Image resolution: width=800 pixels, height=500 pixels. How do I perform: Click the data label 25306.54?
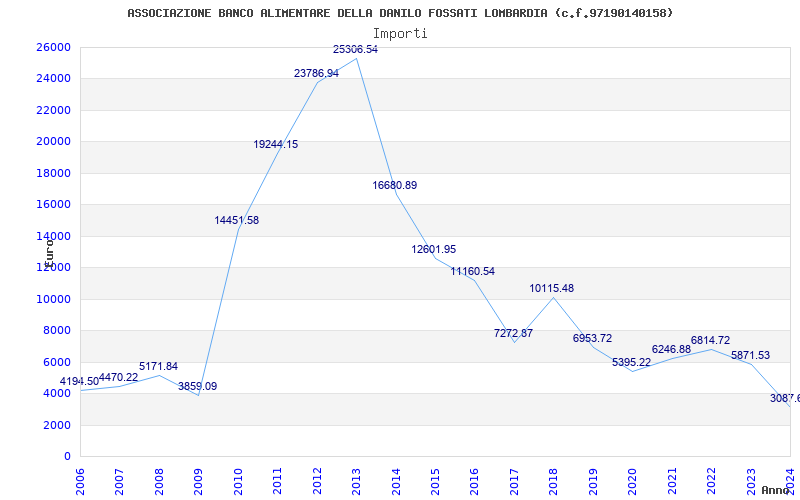pyautogui.click(x=355, y=49)
